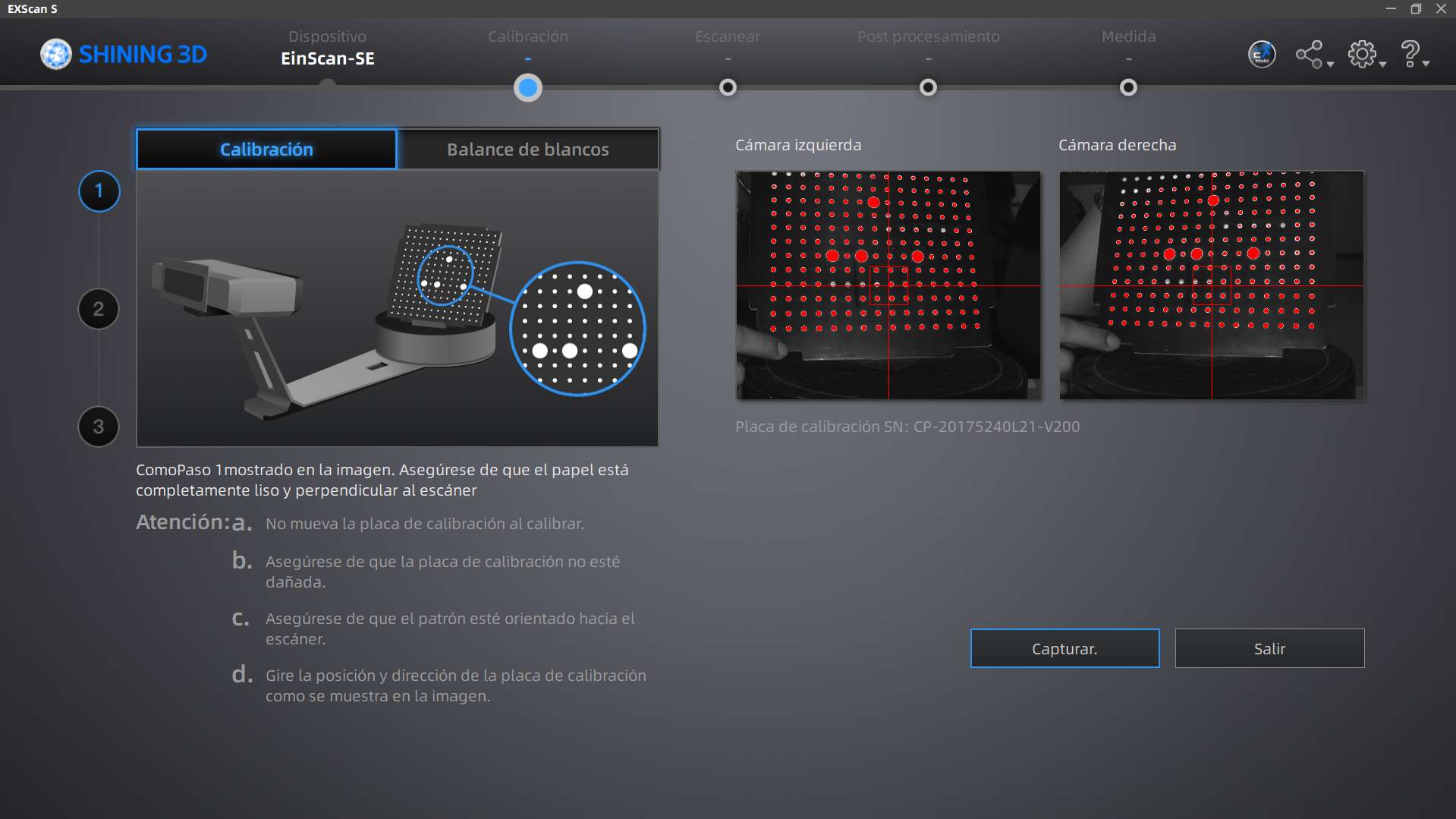Expand the dropdown beside the help icon
1456x819 pixels.
tap(1424, 64)
